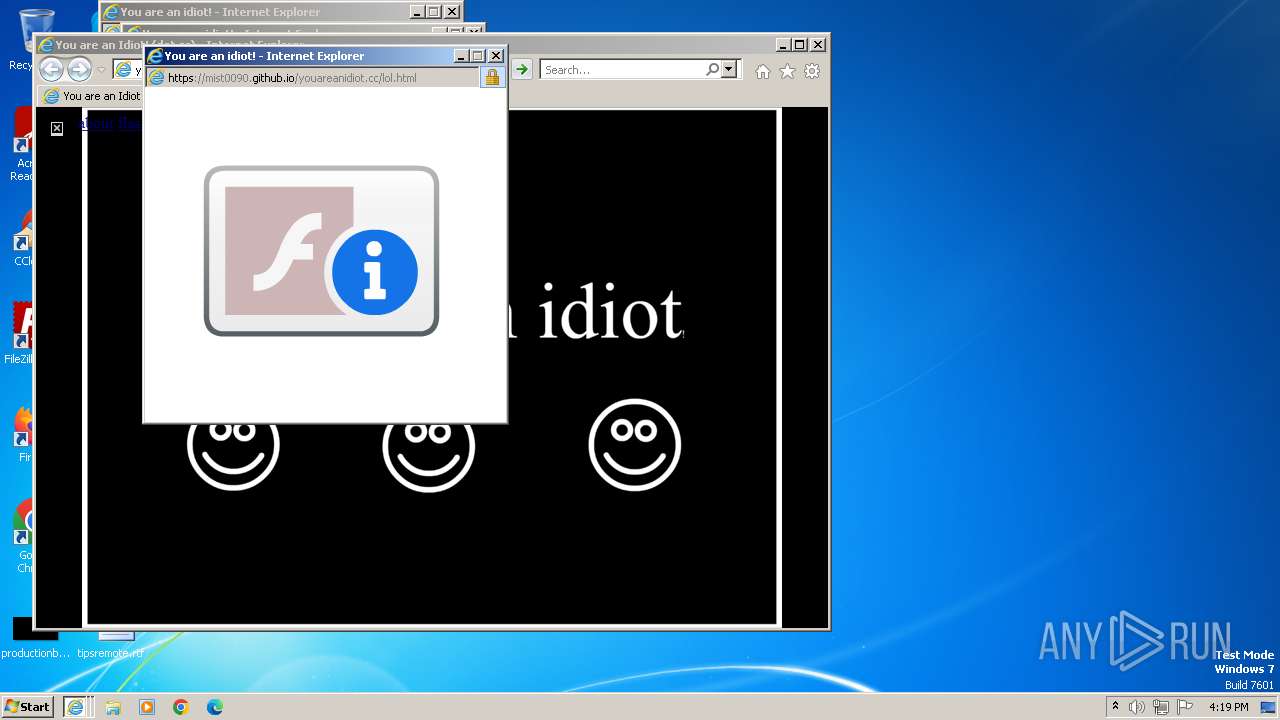Click the 'idiot' text in page
The height and width of the screenshot is (720, 1280).
(x=611, y=312)
